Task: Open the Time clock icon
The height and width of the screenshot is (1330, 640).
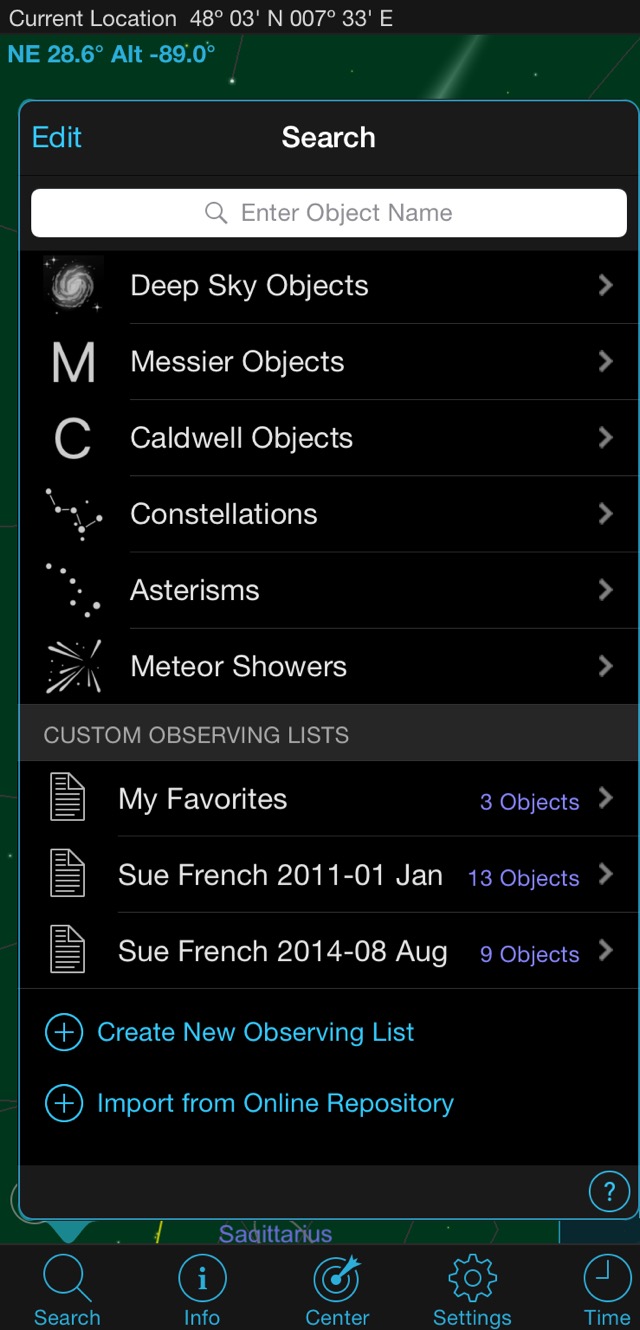Action: tap(607, 1280)
